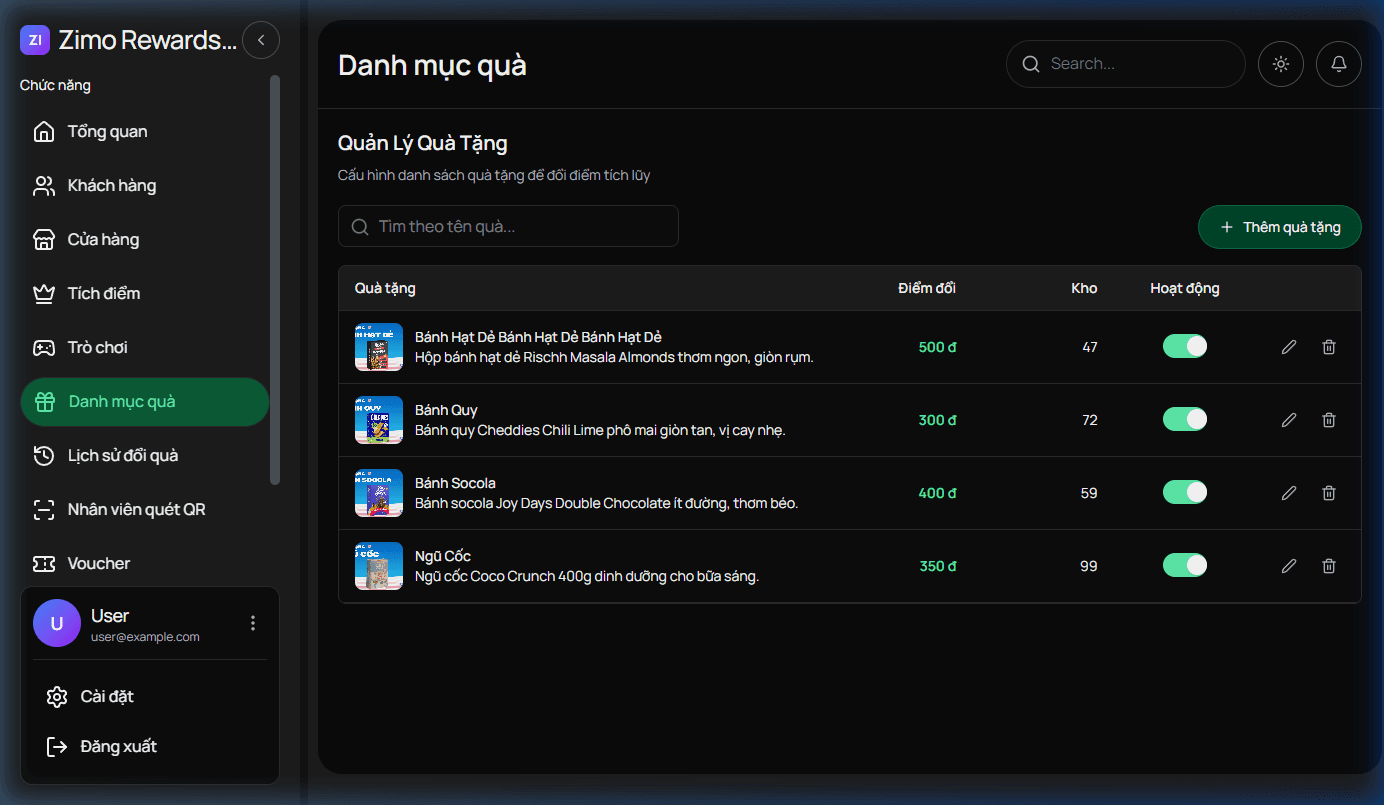The width and height of the screenshot is (1384, 805).
Task: Toggle off Bánh Socola active switch
Action: click(x=1184, y=493)
